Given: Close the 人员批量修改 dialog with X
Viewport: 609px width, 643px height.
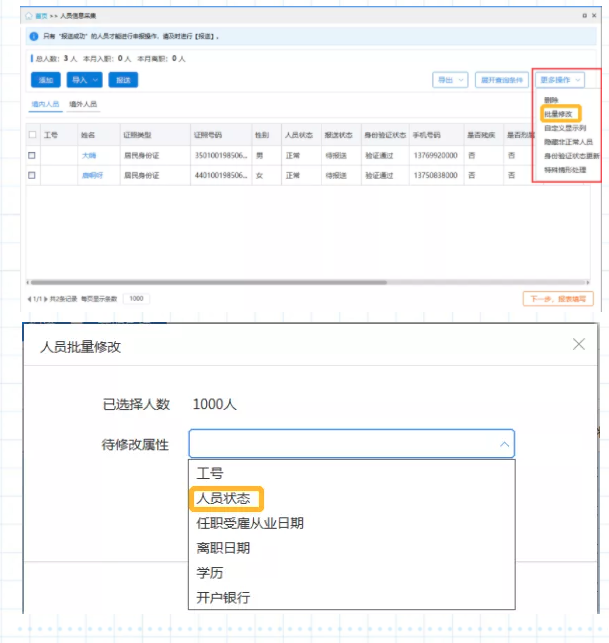Looking at the screenshot, I should pos(578,344).
